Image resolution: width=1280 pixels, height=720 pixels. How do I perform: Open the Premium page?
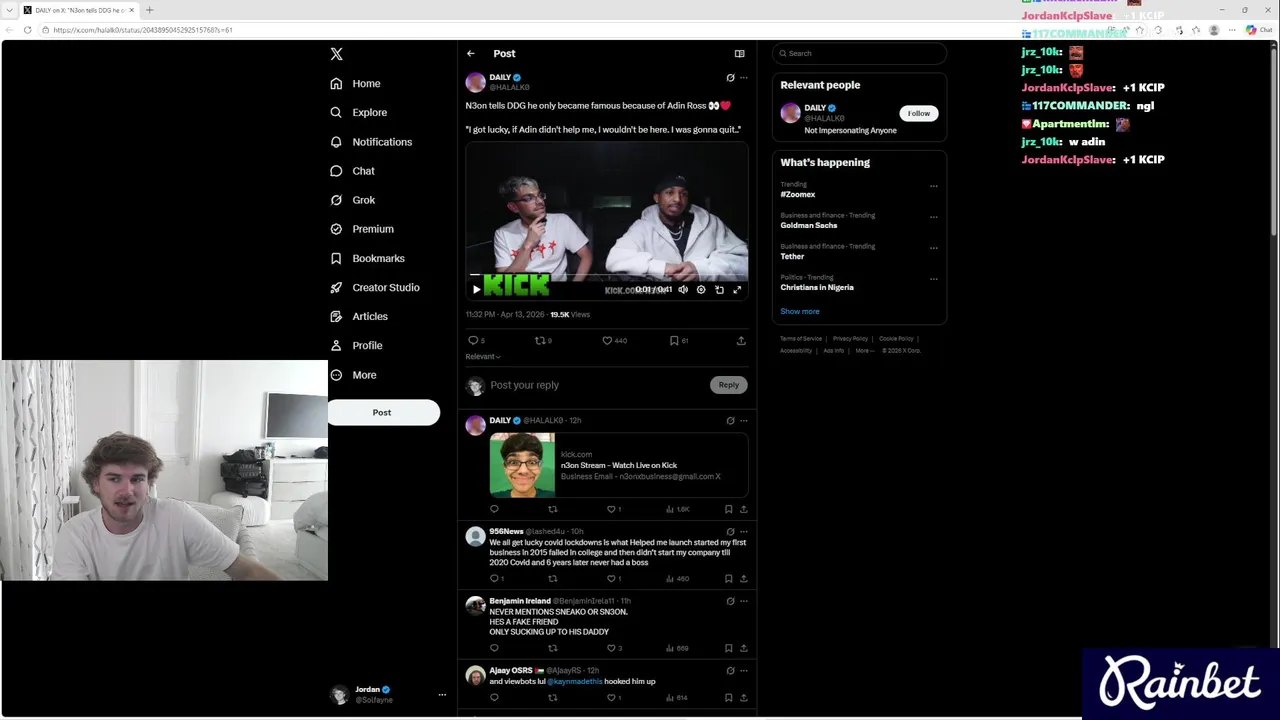[361, 229]
